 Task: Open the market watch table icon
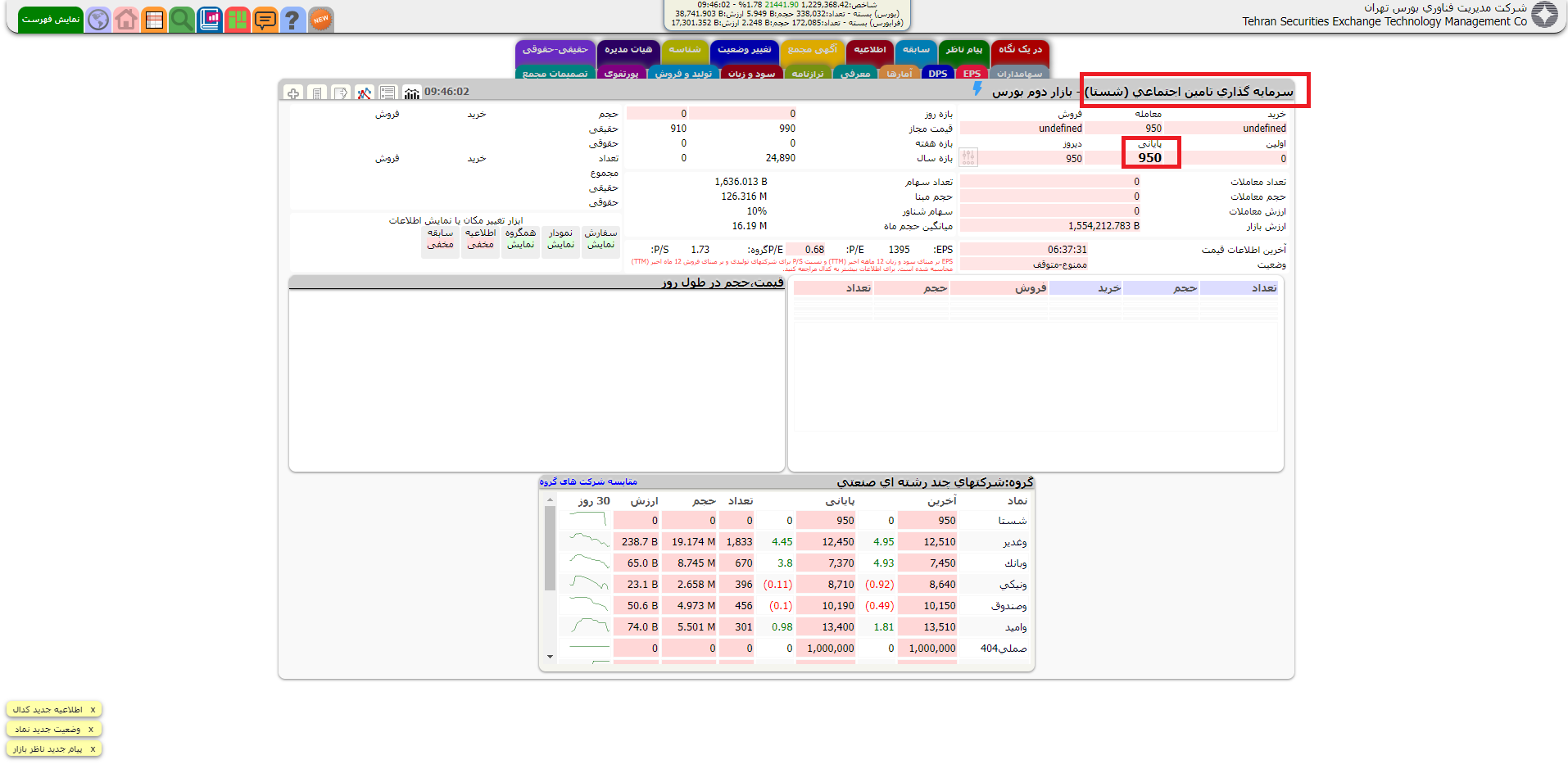[x=154, y=19]
